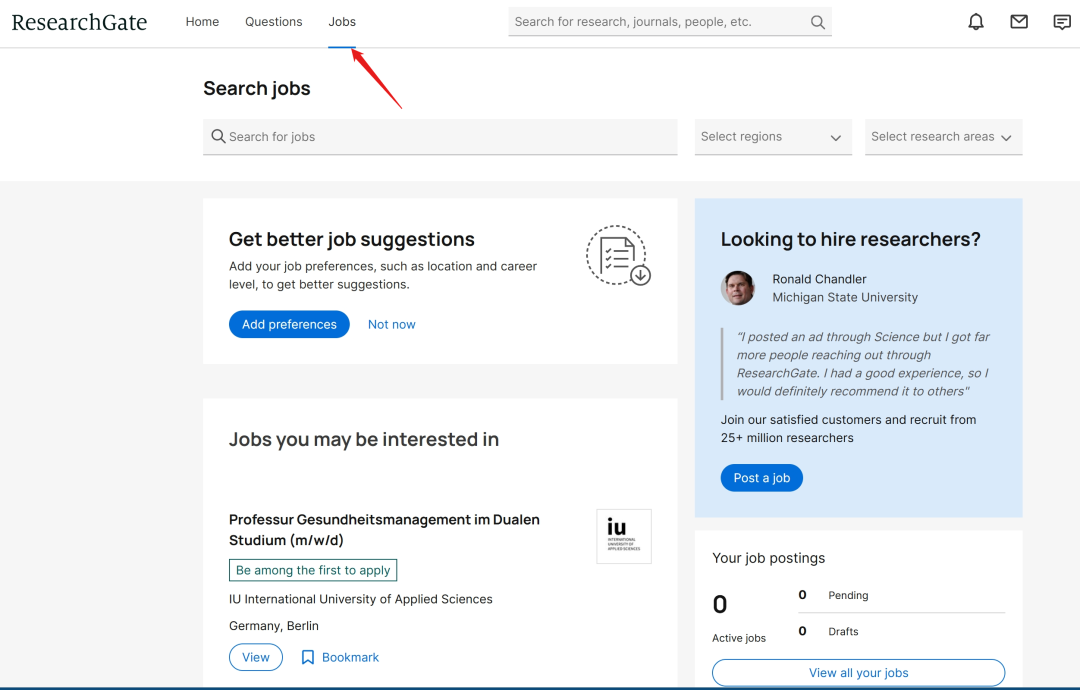This screenshot has width=1080, height=690.
Task: Click the Pending postings count row
Action: pos(902,595)
